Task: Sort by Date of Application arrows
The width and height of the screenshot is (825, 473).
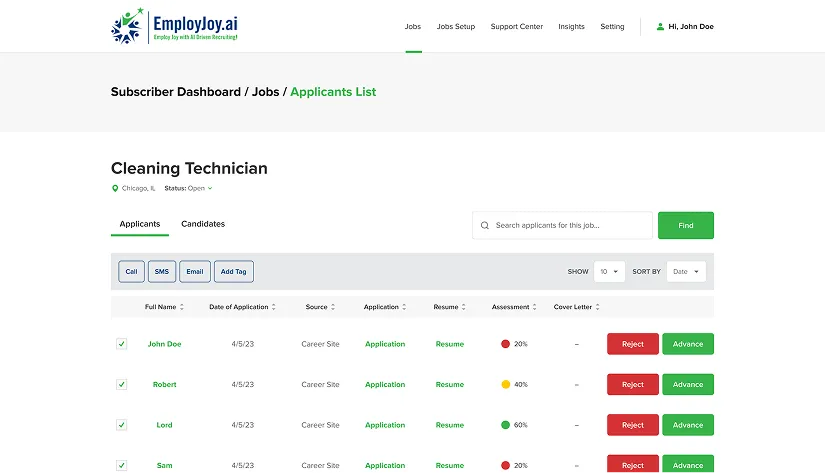Action: click(x=274, y=307)
